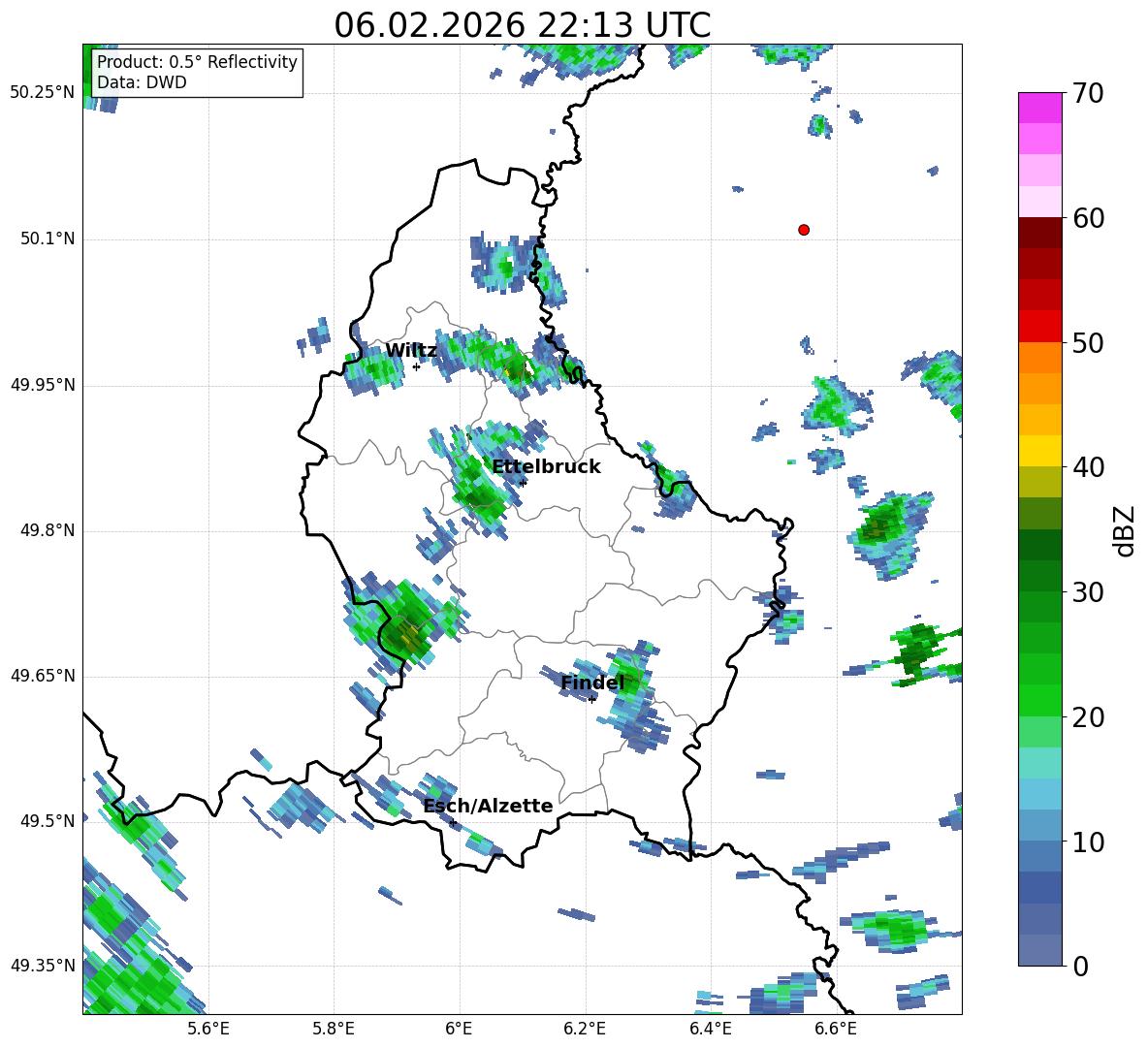Click the magenta top colorbar segment
The image size is (1148, 1048).
tap(1039, 108)
